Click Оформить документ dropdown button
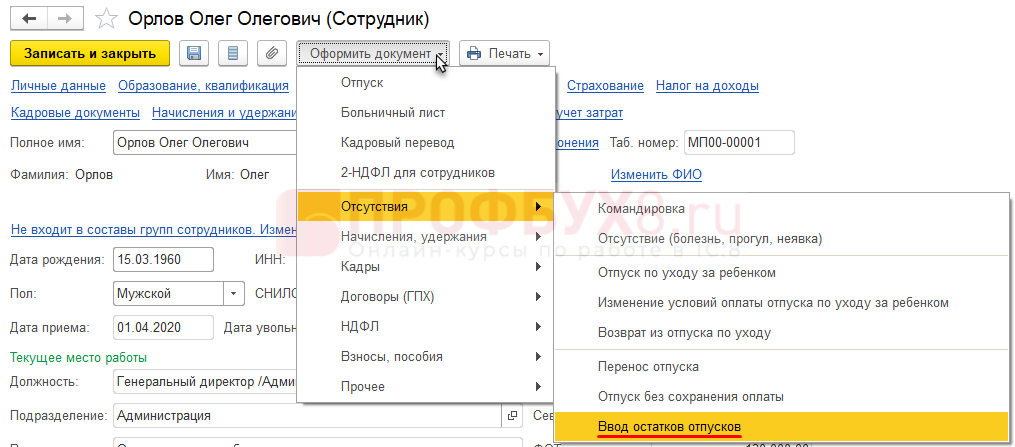 (373, 53)
